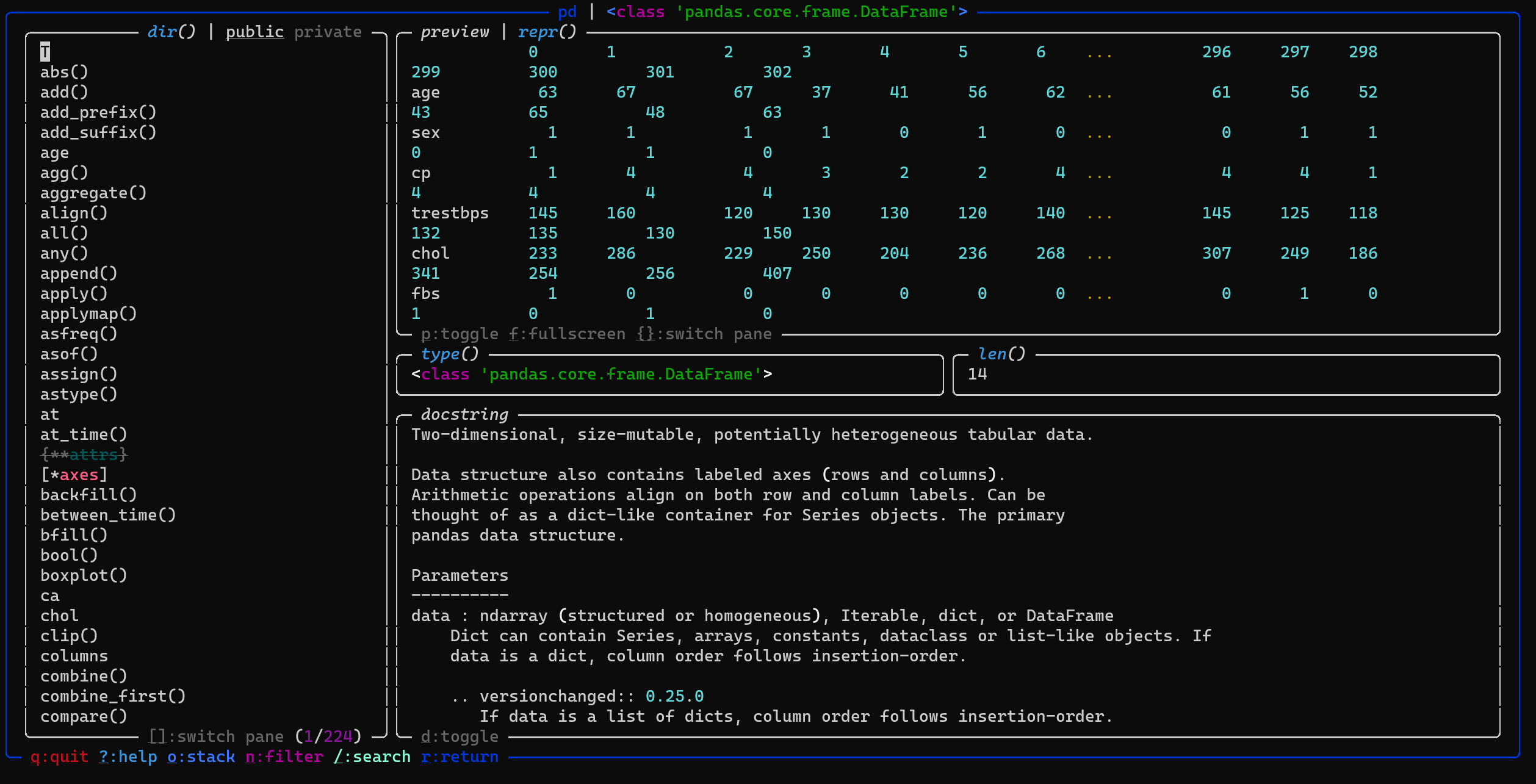Select the chol attribute in the list

coord(59,616)
